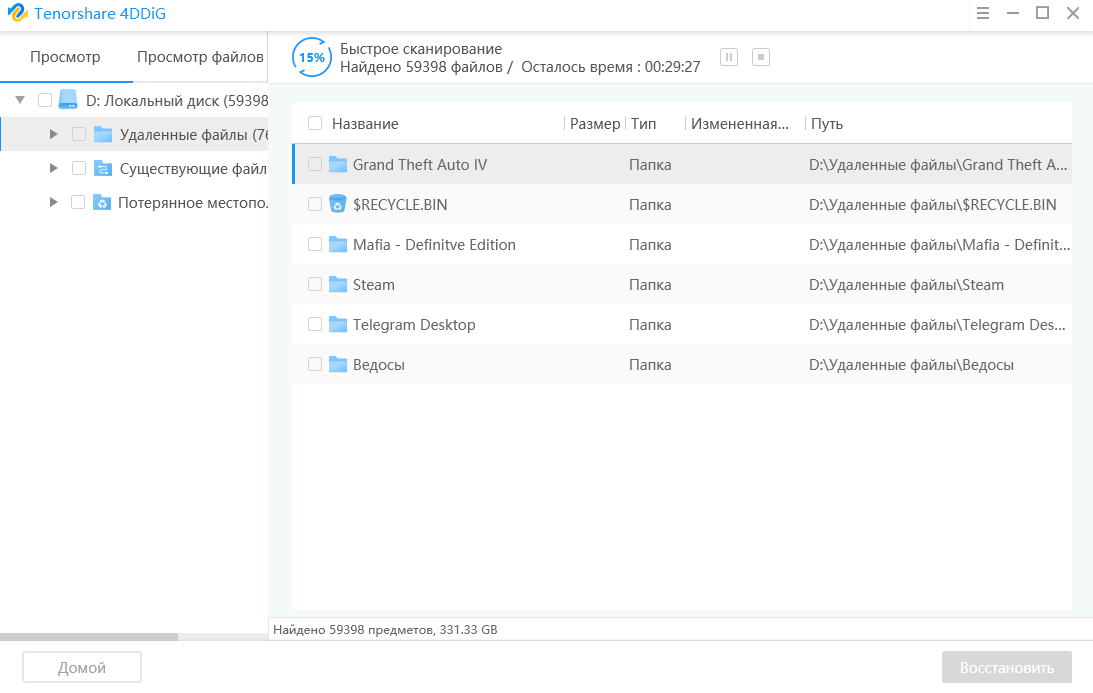Check the Telegram Desktop checkbox
This screenshot has height=693, width=1093.
tap(315, 324)
